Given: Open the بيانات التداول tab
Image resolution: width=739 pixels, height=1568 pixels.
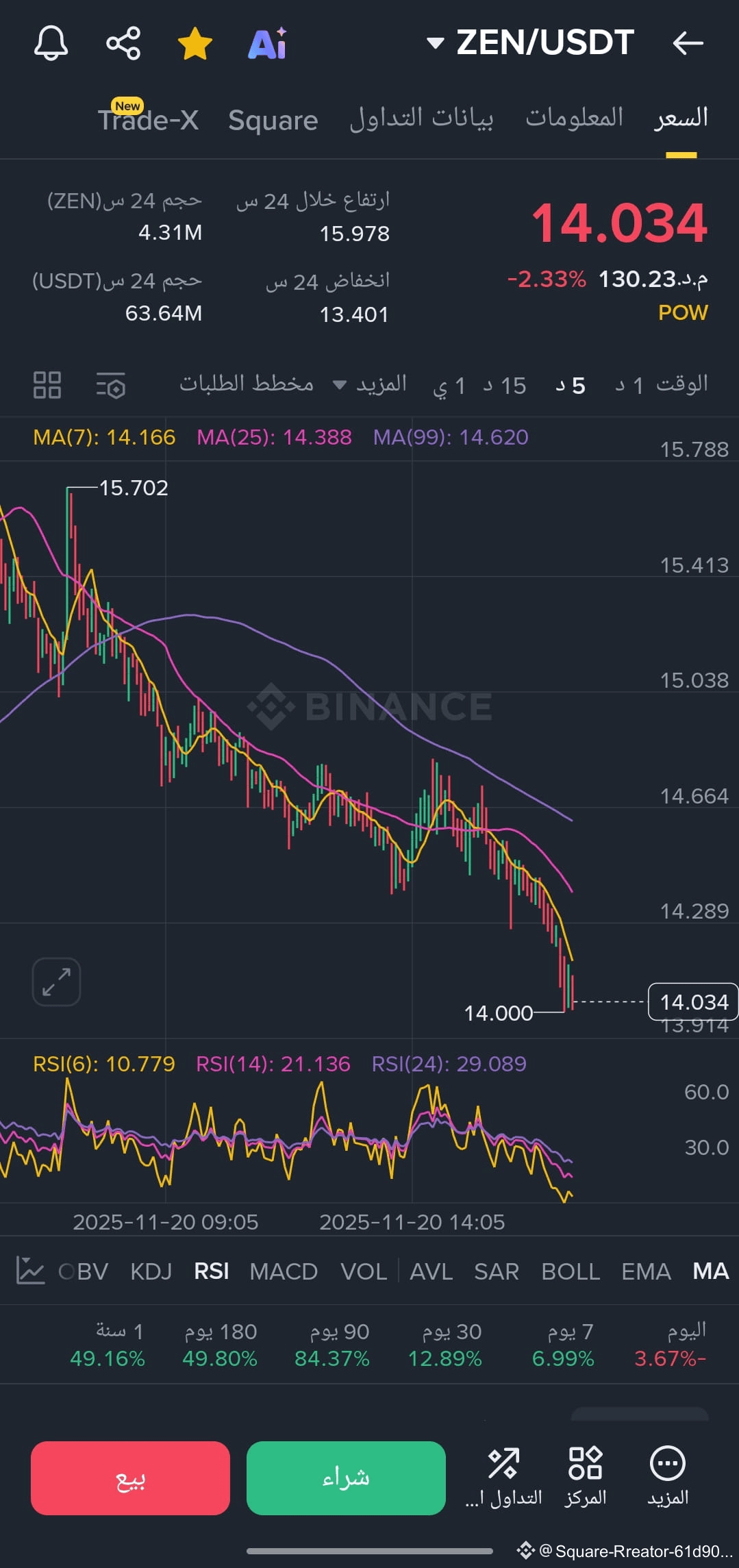Looking at the screenshot, I should point(421,119).
